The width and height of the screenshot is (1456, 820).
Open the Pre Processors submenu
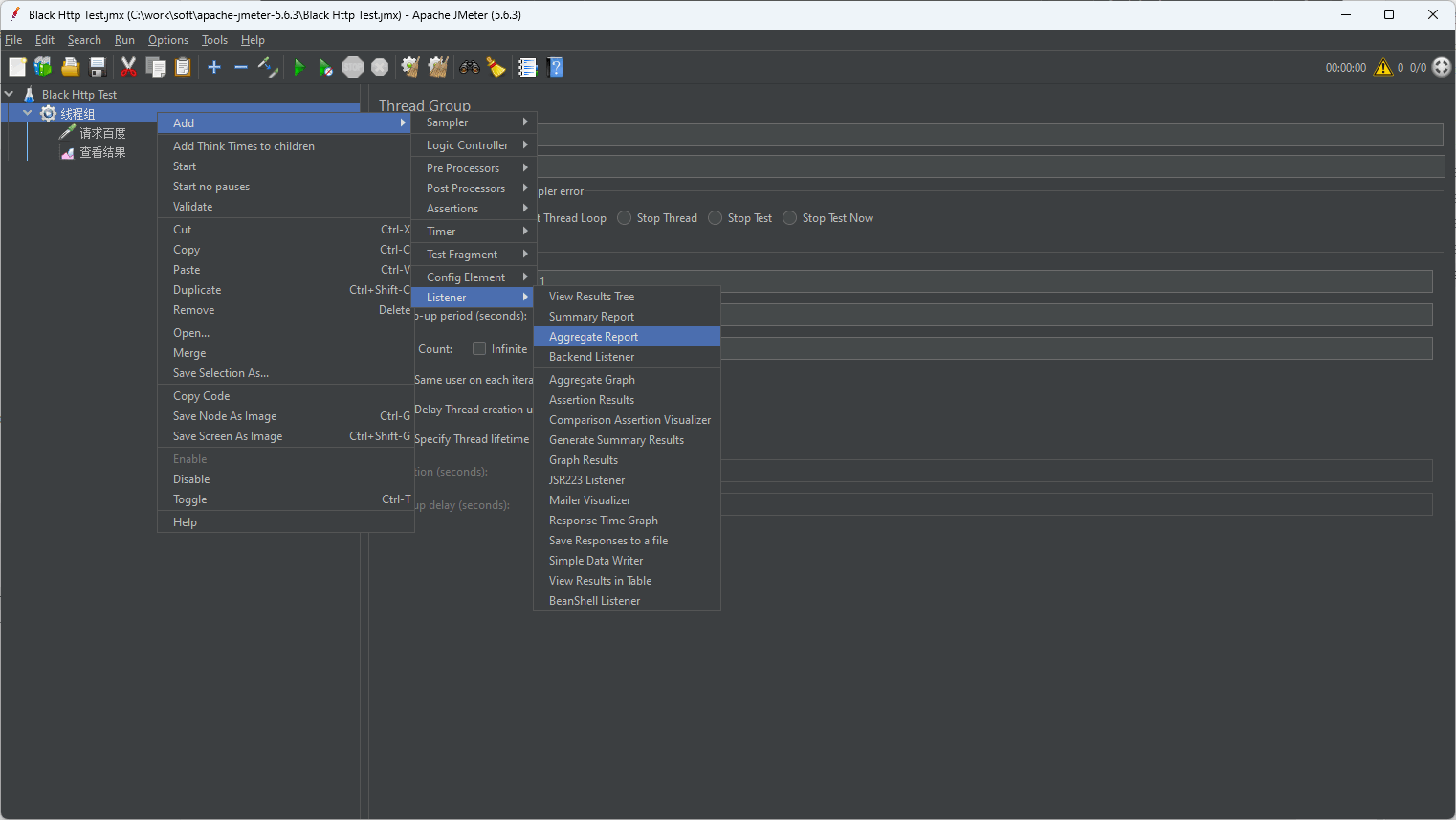pos(474,168)
